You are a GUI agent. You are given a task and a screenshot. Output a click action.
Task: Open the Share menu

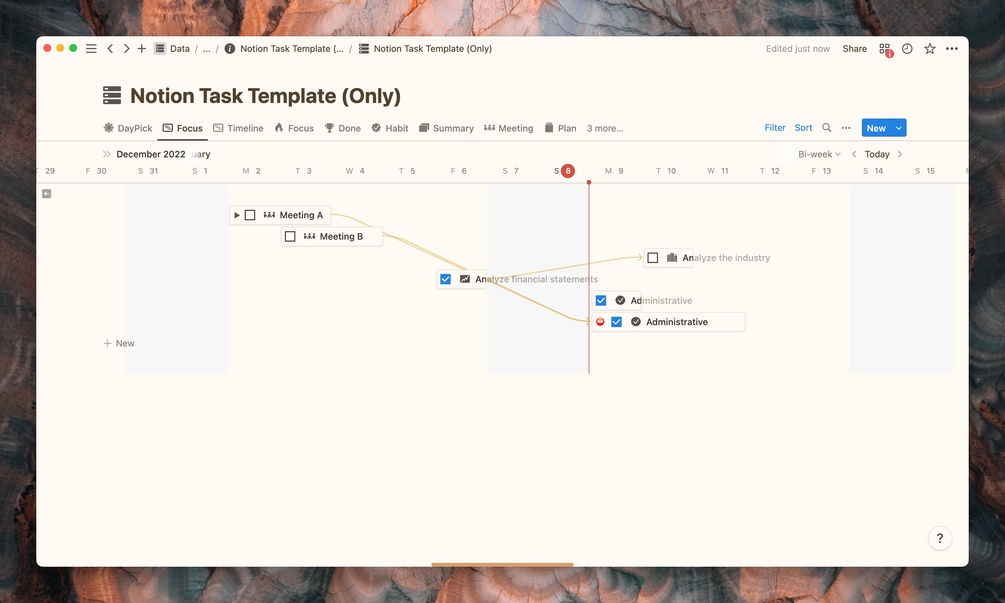pos(854,49)
